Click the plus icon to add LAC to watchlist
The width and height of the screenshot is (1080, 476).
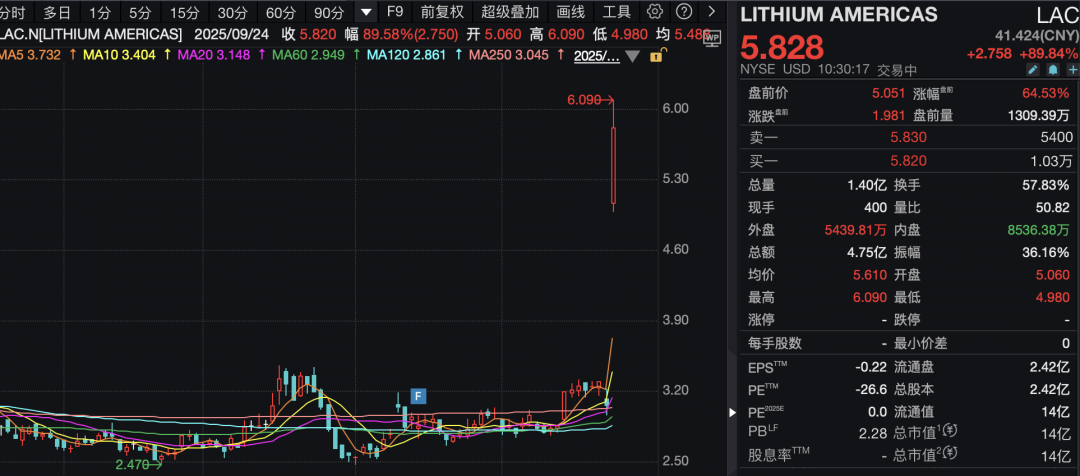click(x=1072, y=70)
